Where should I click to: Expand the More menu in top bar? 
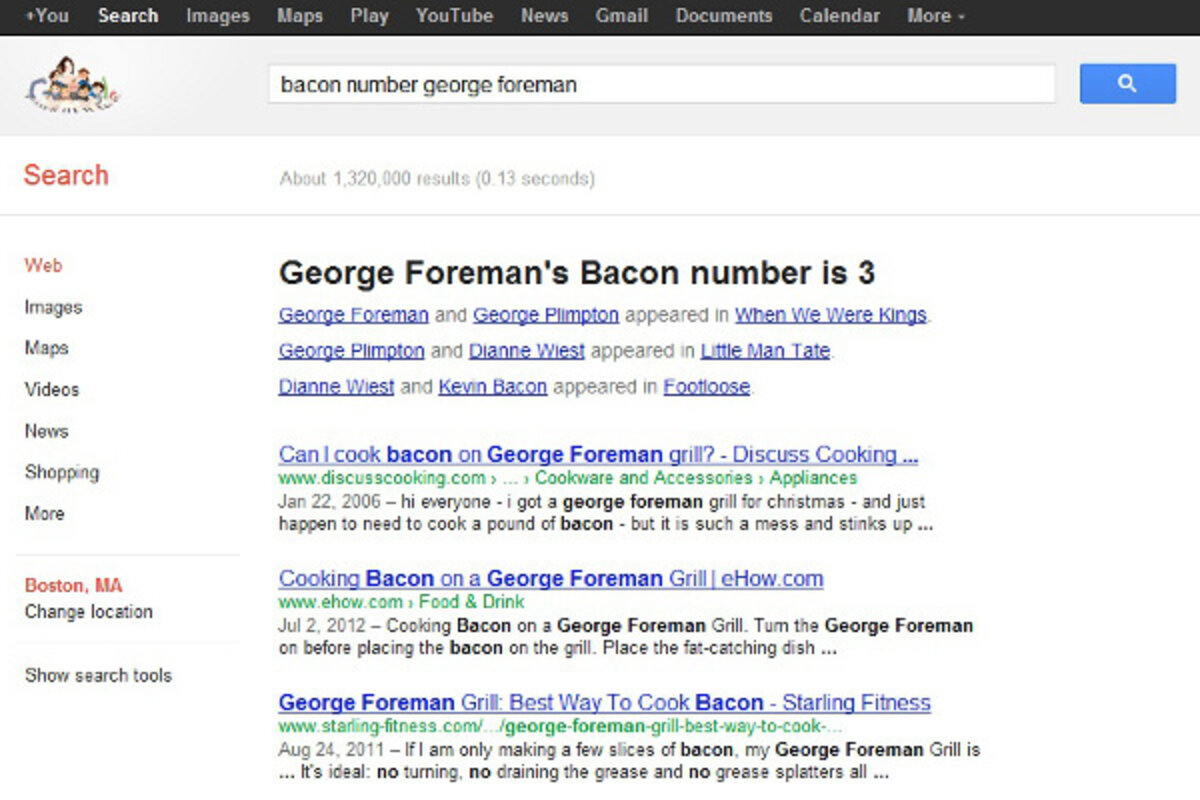(x=936, y=16)
